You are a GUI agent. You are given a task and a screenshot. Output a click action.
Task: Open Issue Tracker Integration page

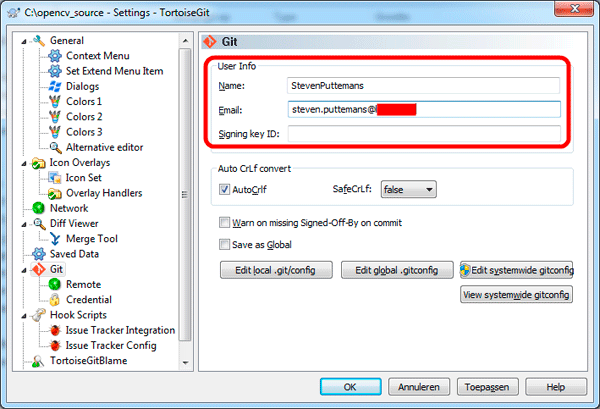point(120,330)
